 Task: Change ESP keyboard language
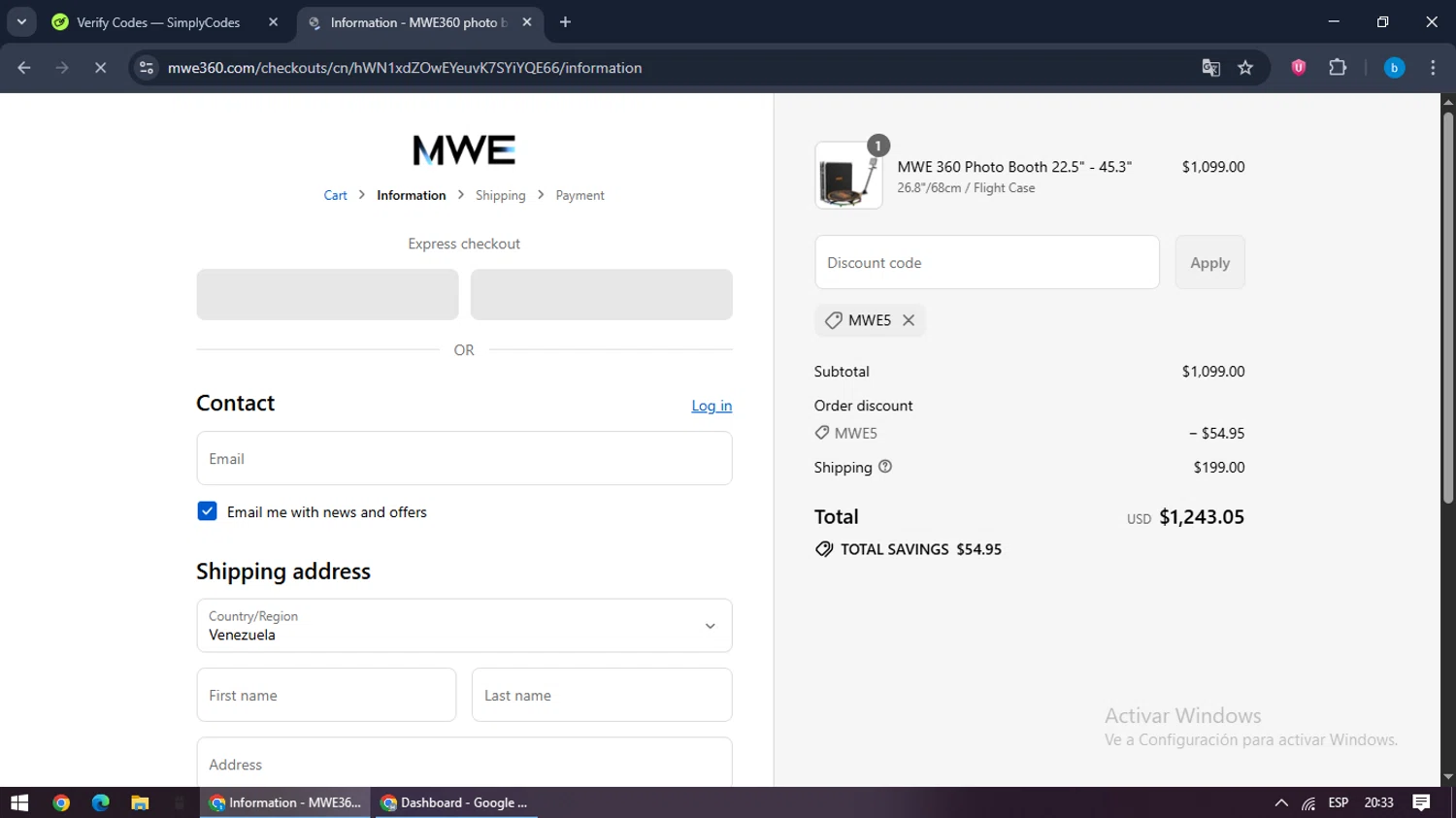point(1339,802)
